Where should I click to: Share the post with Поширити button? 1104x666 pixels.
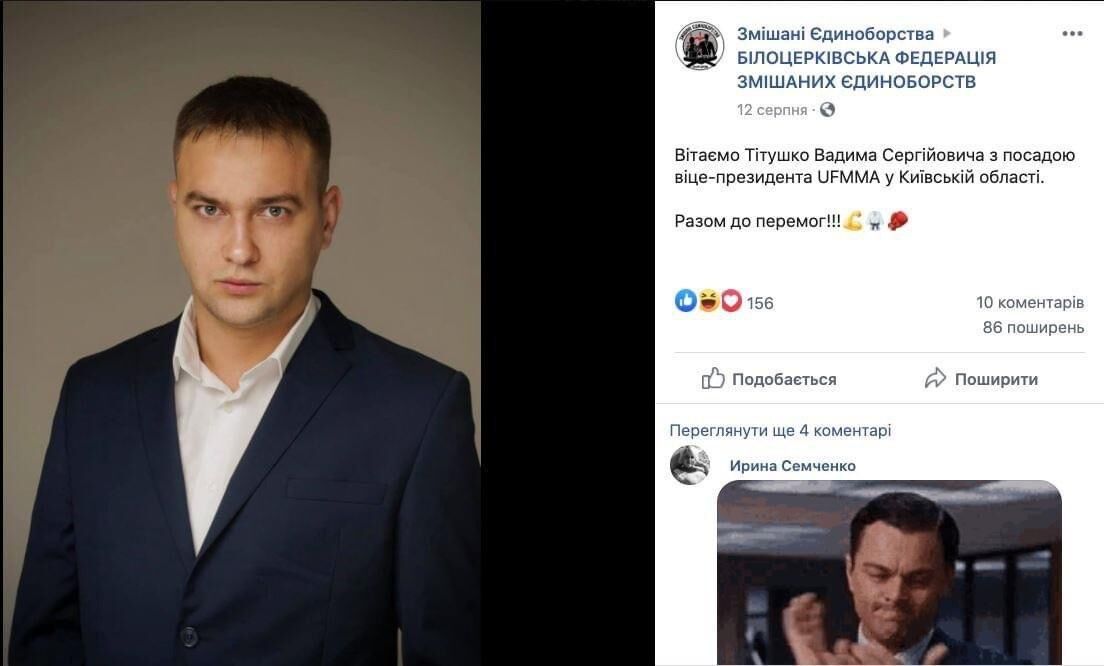pyautogui.click(x=981, y=379)
